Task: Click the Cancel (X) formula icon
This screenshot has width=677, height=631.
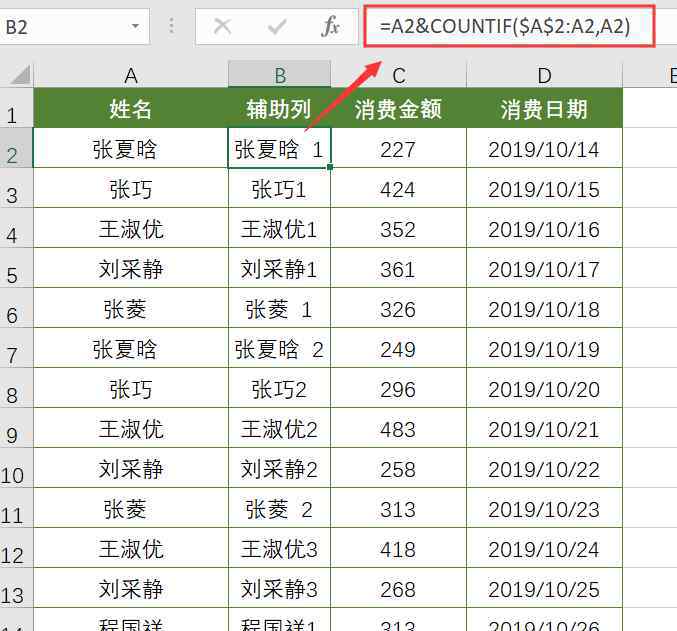Action: tap(222, 26)
